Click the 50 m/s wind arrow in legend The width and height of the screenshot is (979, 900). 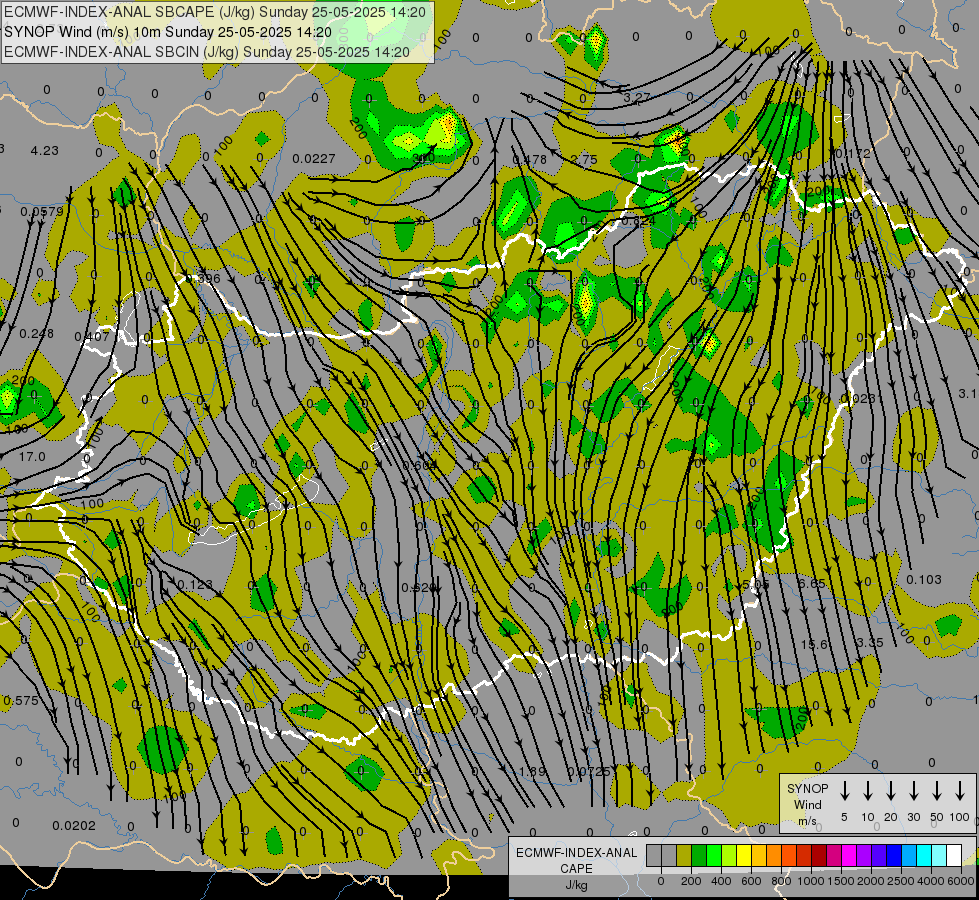click(937, 791)
